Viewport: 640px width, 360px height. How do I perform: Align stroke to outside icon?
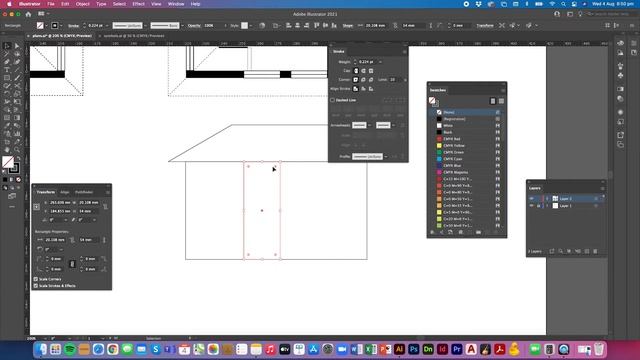pos(371,89)
